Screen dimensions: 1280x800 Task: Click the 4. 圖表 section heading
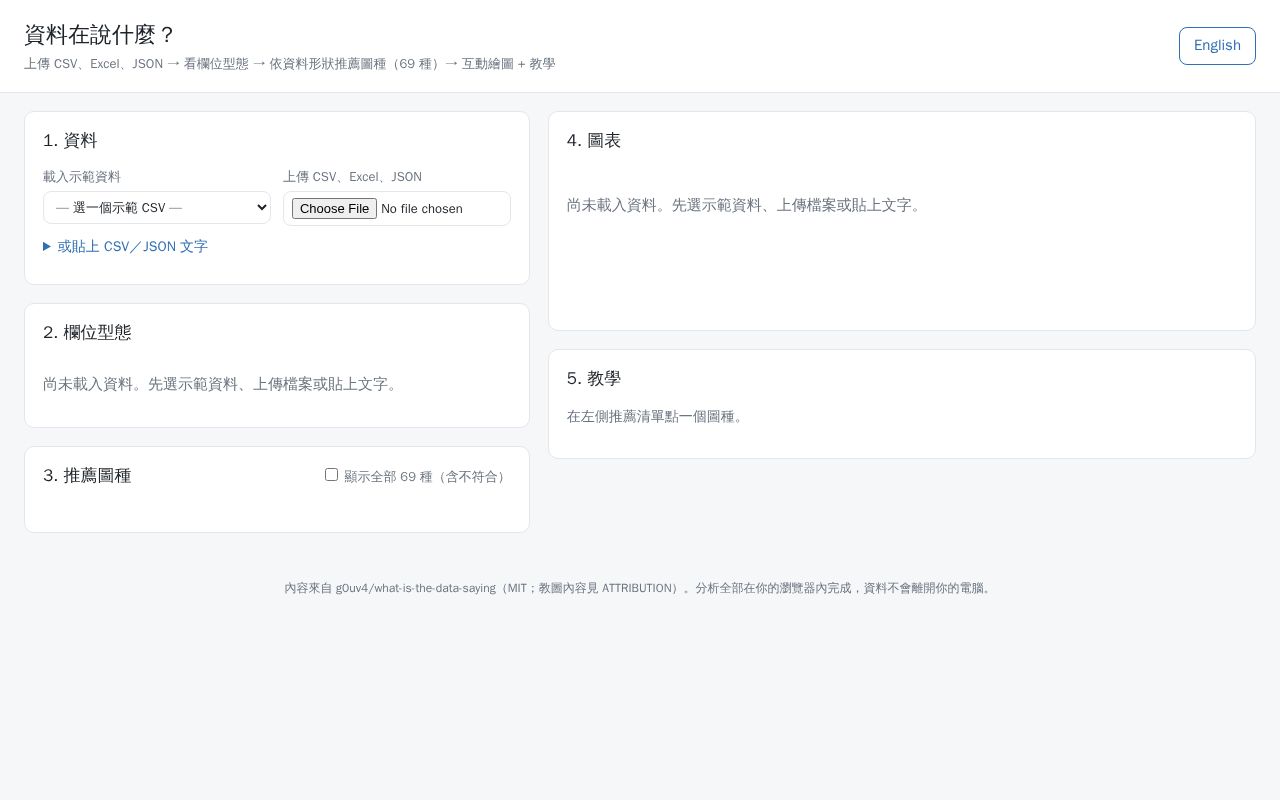pos(594,141)
